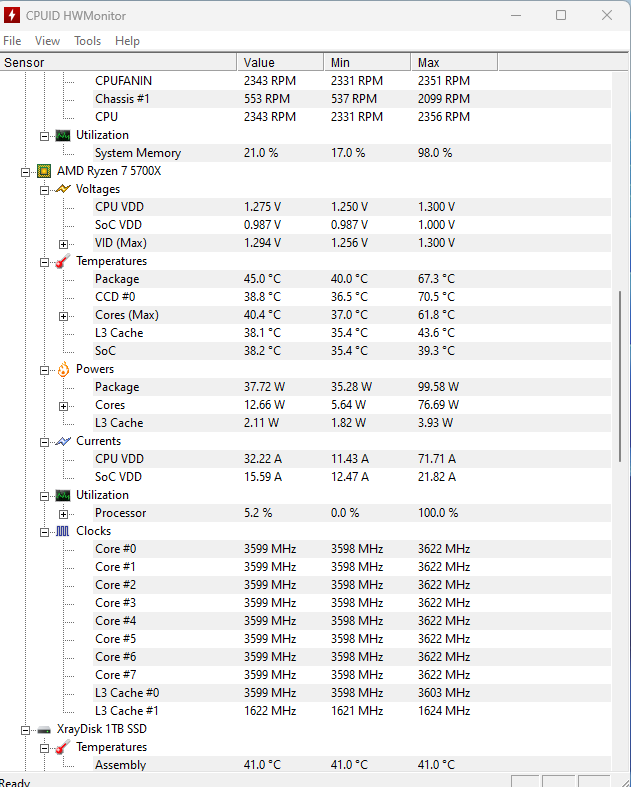Expand the Cores power entry
The image size is (631, 787).
63,406
